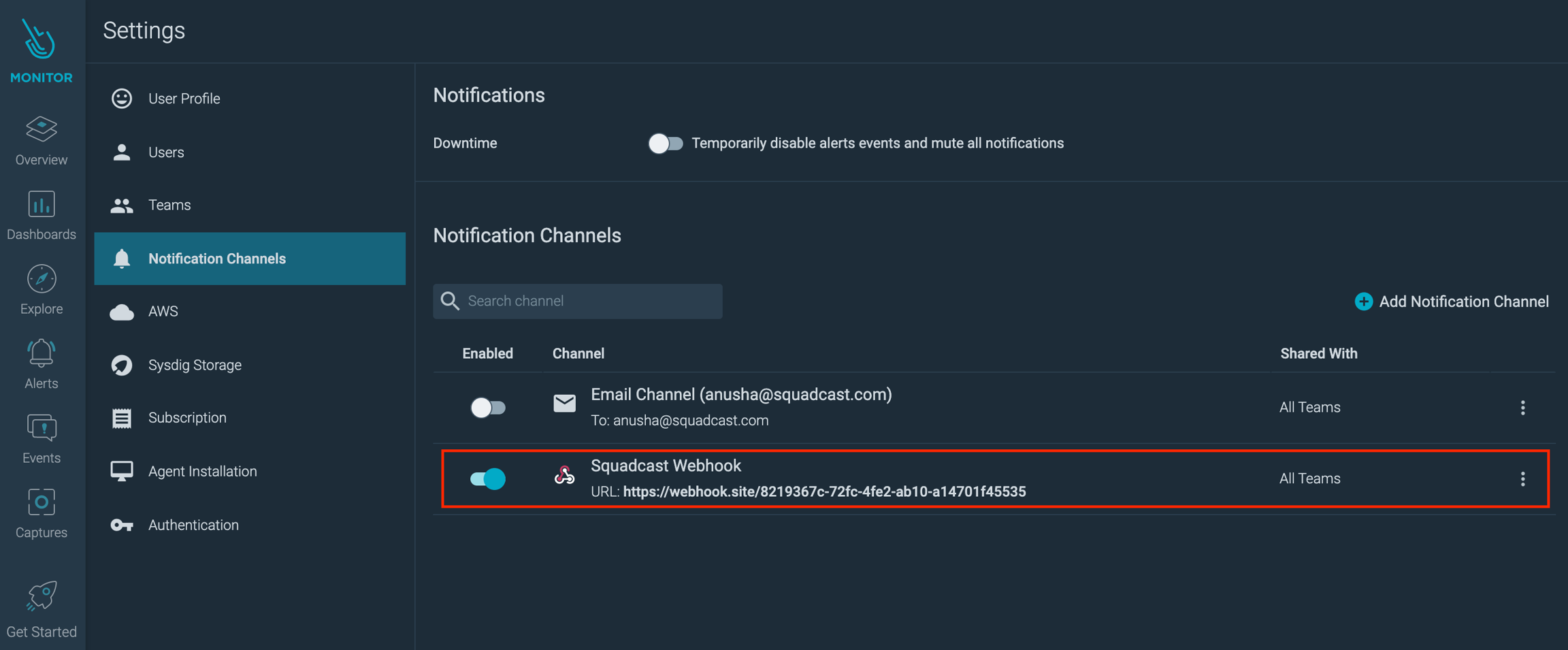The height and width of the screenshot is (650, 1568).
Task: Select Teams settings menu
Action: [x=250, y=205]
